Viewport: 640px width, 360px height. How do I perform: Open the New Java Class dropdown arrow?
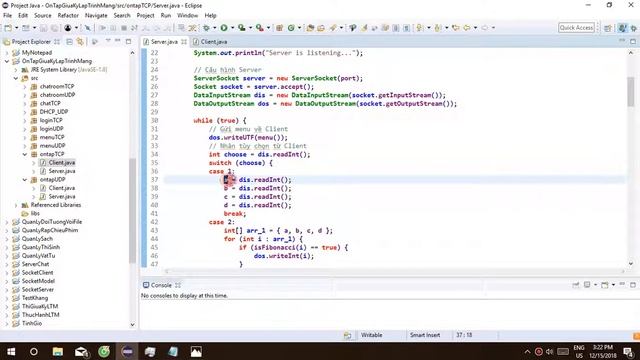pyautogui.click(x=299, y=28)
